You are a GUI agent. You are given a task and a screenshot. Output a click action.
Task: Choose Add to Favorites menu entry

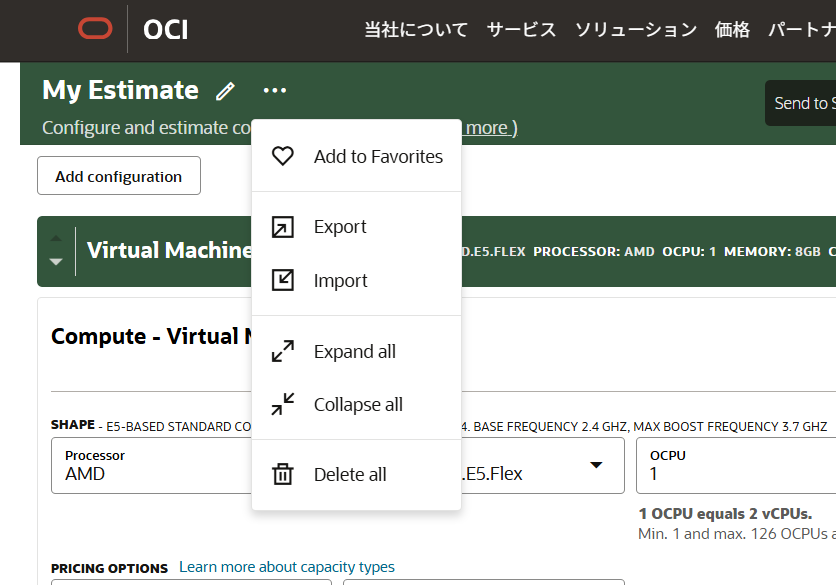(356, 156)
